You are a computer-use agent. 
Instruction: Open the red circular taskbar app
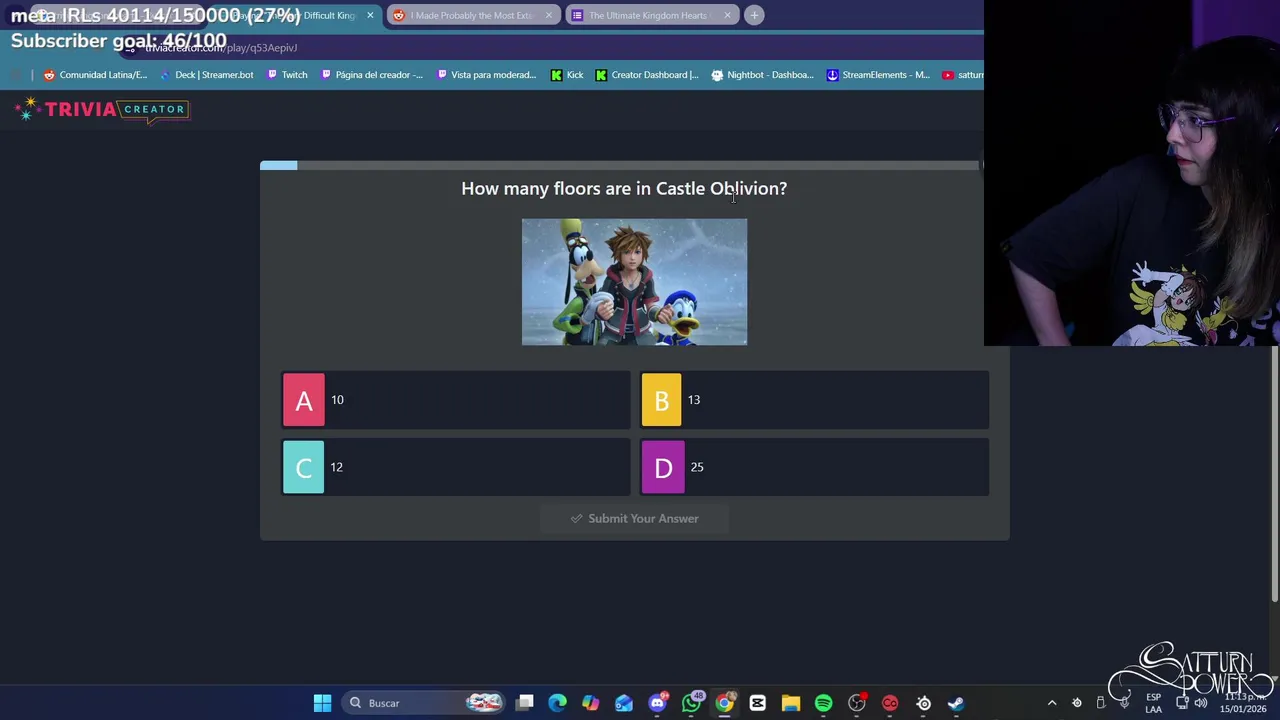click(x=890, y=703)
